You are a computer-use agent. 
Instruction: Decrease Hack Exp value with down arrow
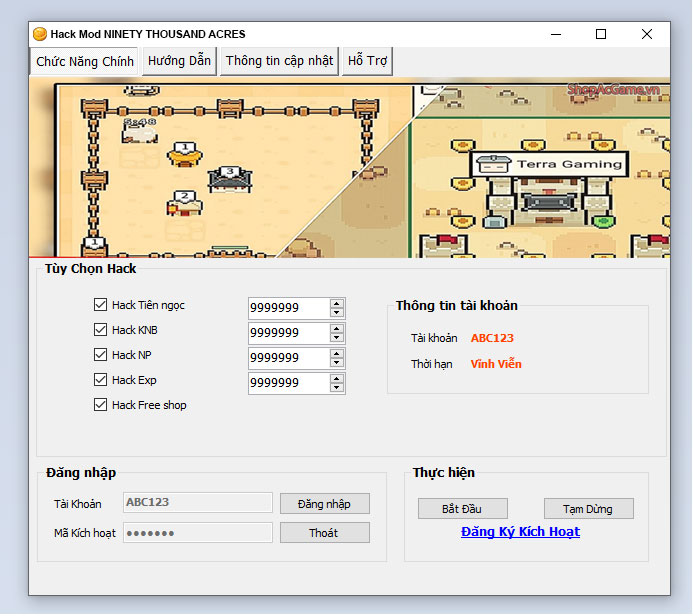[337, 388]
